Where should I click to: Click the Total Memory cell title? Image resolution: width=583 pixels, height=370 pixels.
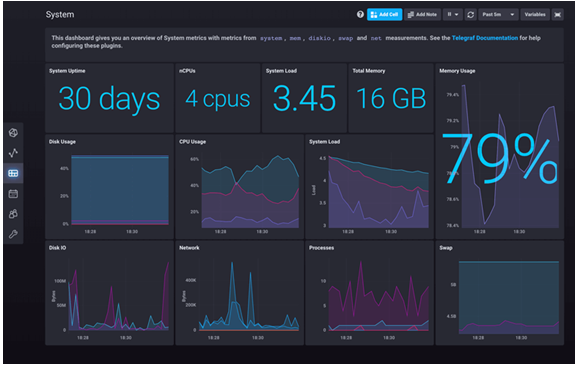[x=369, y=71]
